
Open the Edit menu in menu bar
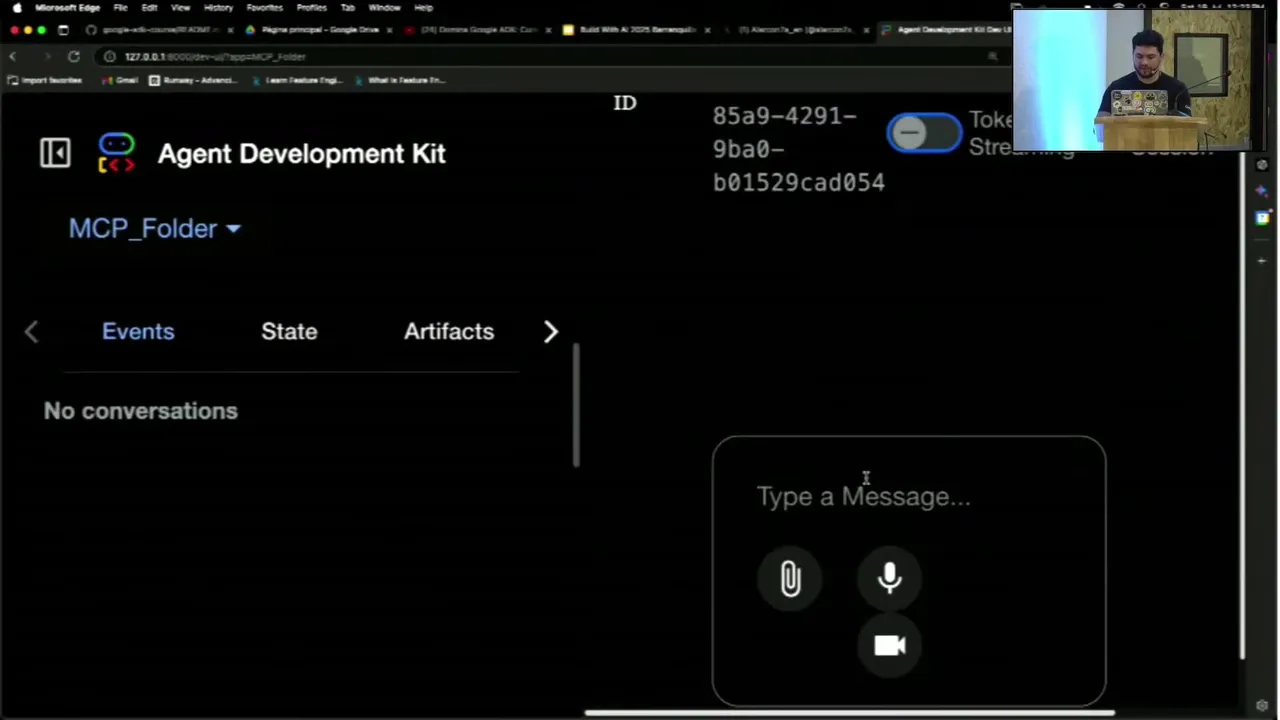point(149,7)
